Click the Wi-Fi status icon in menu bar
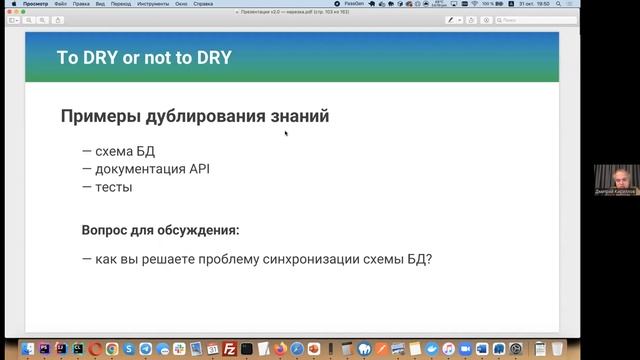Screen dimensions: 640x360 tap(474, 4)
